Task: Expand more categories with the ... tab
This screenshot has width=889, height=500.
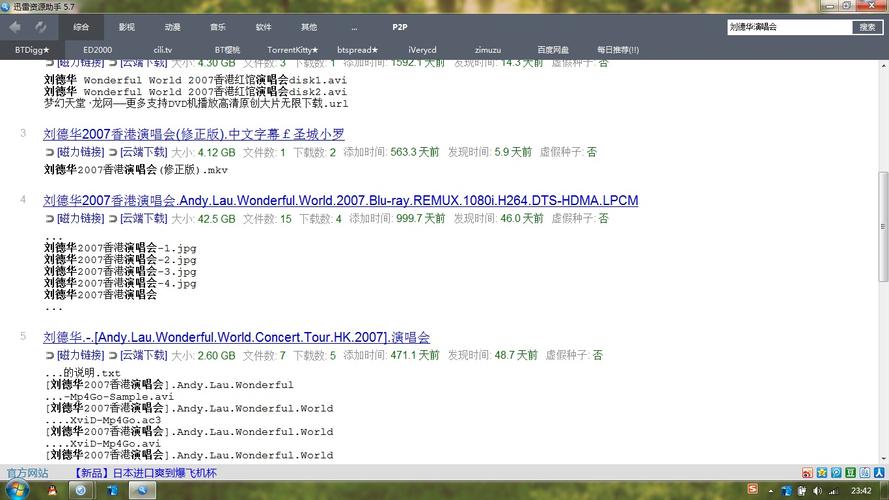Action: [353, 27]
